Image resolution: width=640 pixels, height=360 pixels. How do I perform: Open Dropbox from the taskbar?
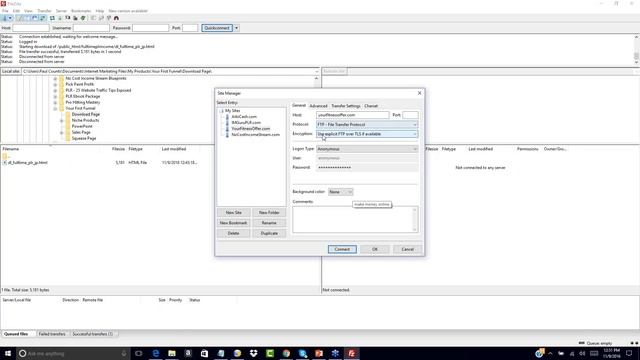pyautogui.click(x=253, y=353)
